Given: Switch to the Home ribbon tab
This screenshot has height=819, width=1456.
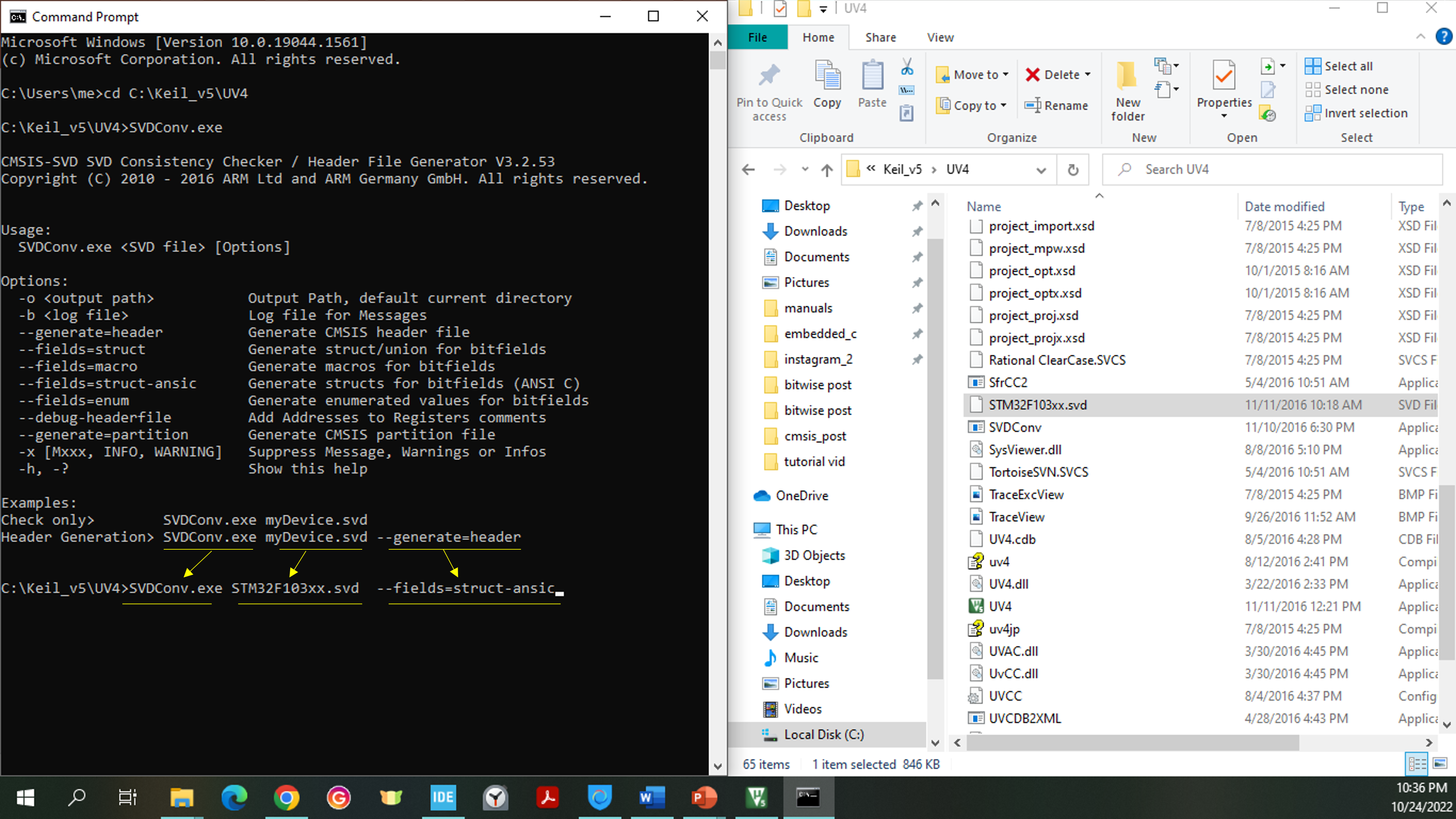Looking at the screenshot, I should pos(818,37).
